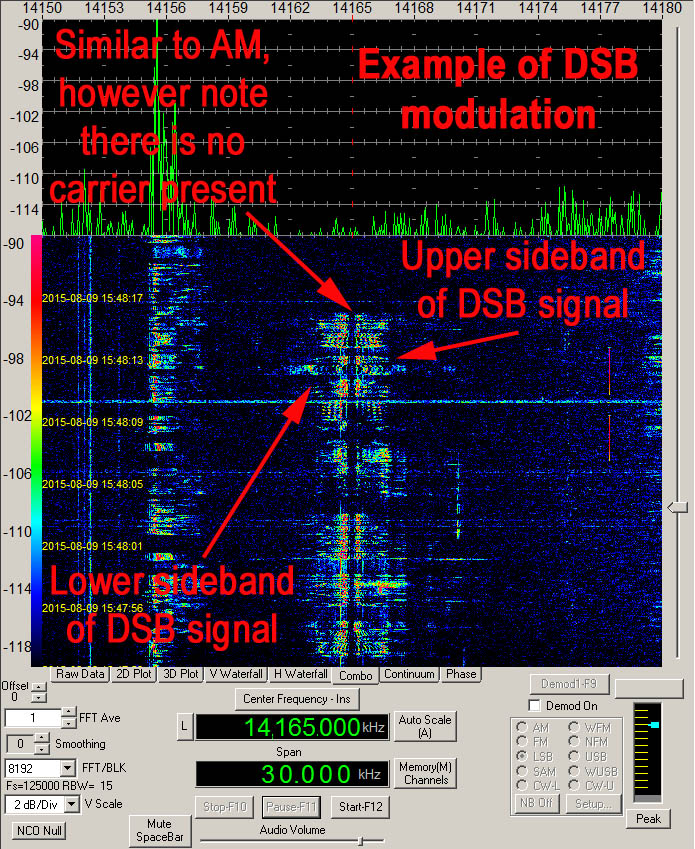695x849 pixels.
Task: Select the AM demodulation radio button
Action: [x=522, y=727]
